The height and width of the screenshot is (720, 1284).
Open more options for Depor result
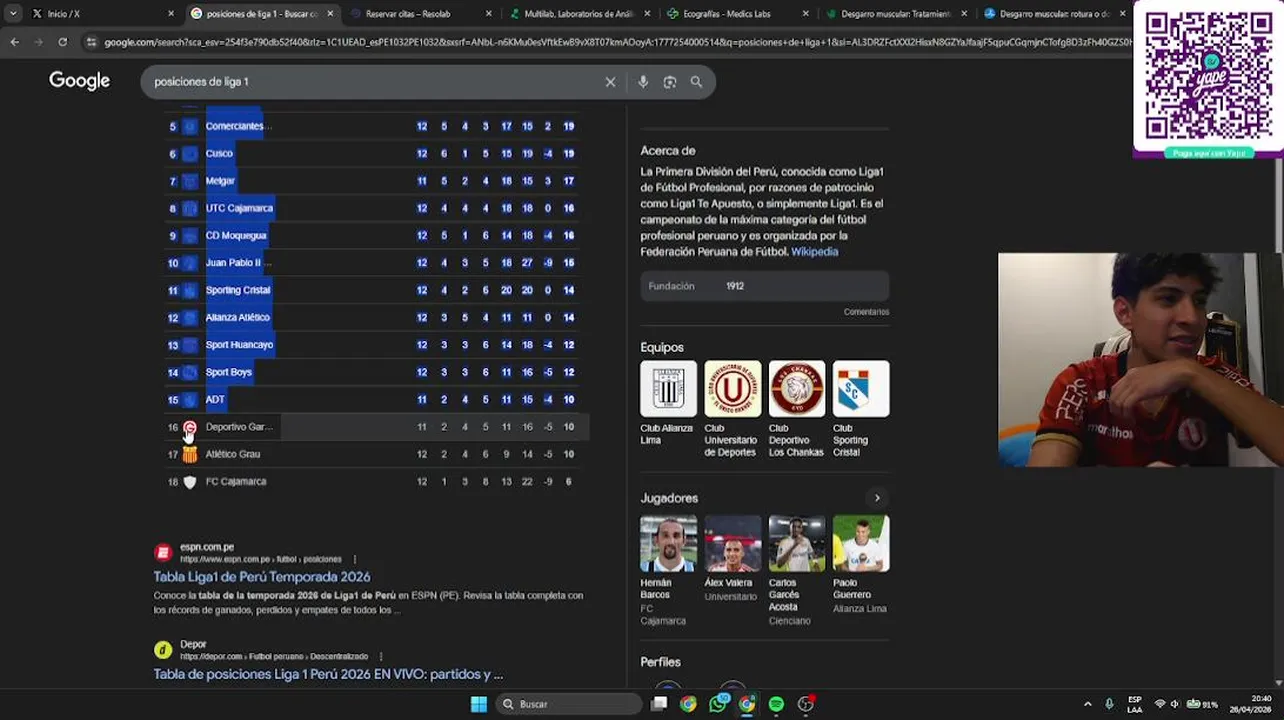(x=381, y=657)
